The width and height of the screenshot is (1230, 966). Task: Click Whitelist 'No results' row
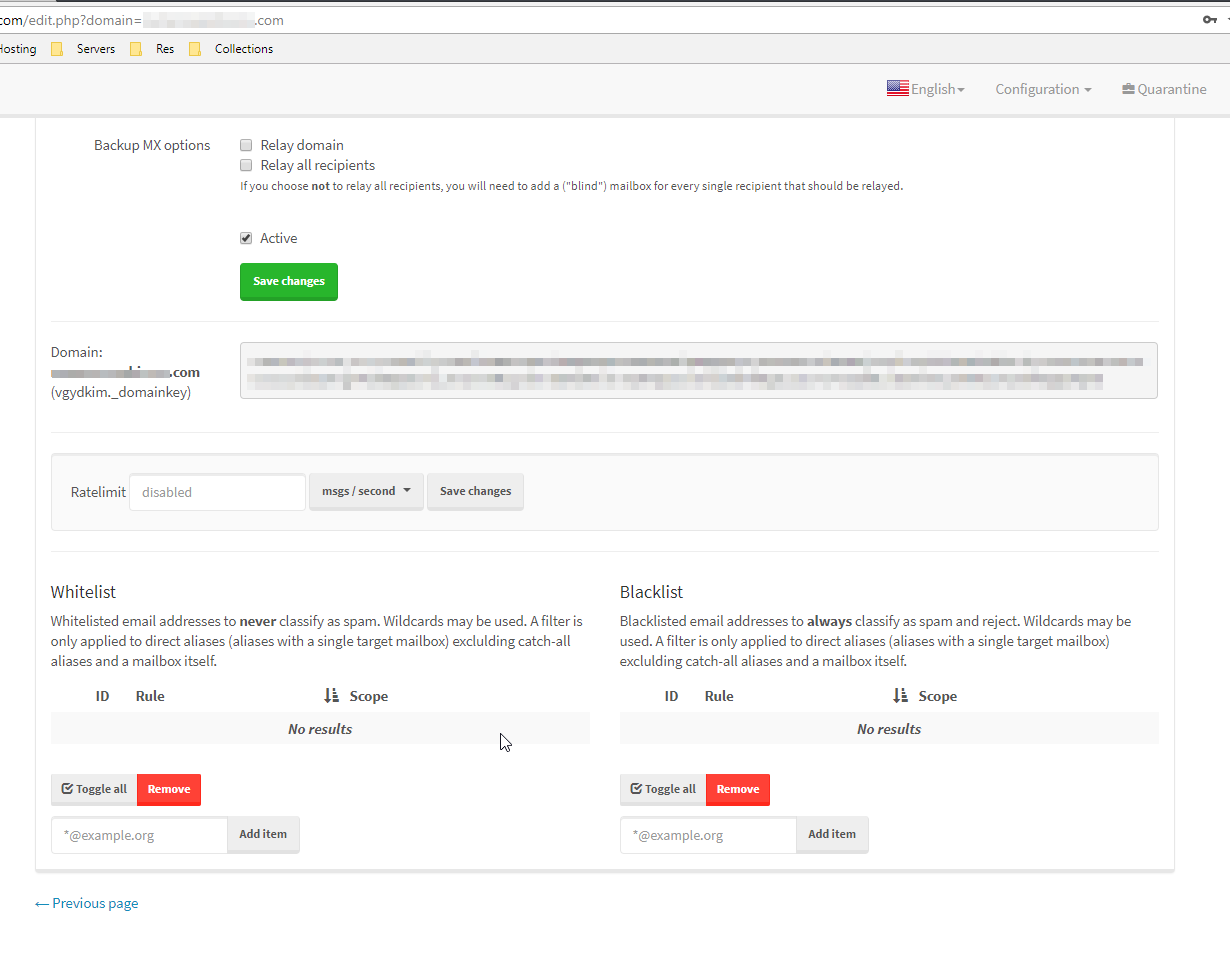pos(320,729)
